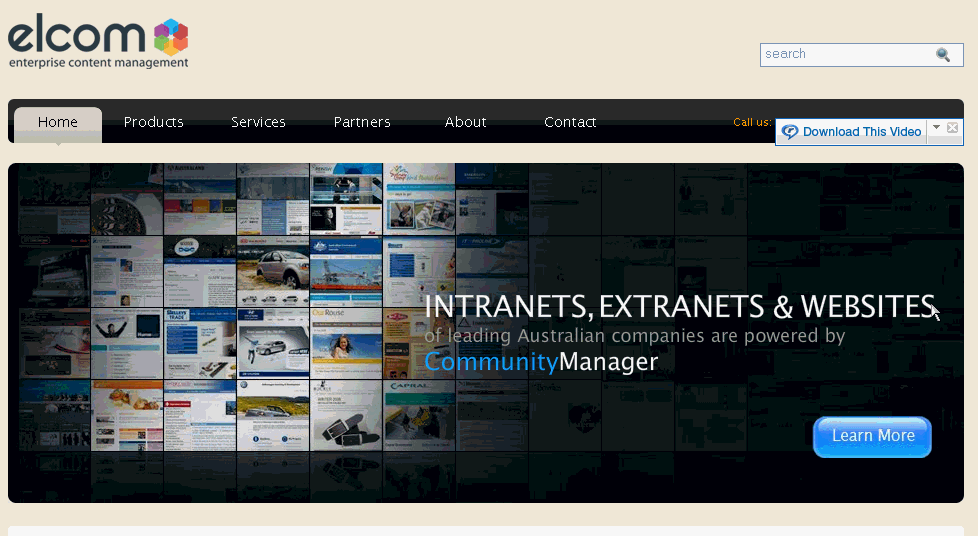Viewport: 978px width, 536px height.
Task: Click the Capral website thumbnail
Action: [419, 415]
